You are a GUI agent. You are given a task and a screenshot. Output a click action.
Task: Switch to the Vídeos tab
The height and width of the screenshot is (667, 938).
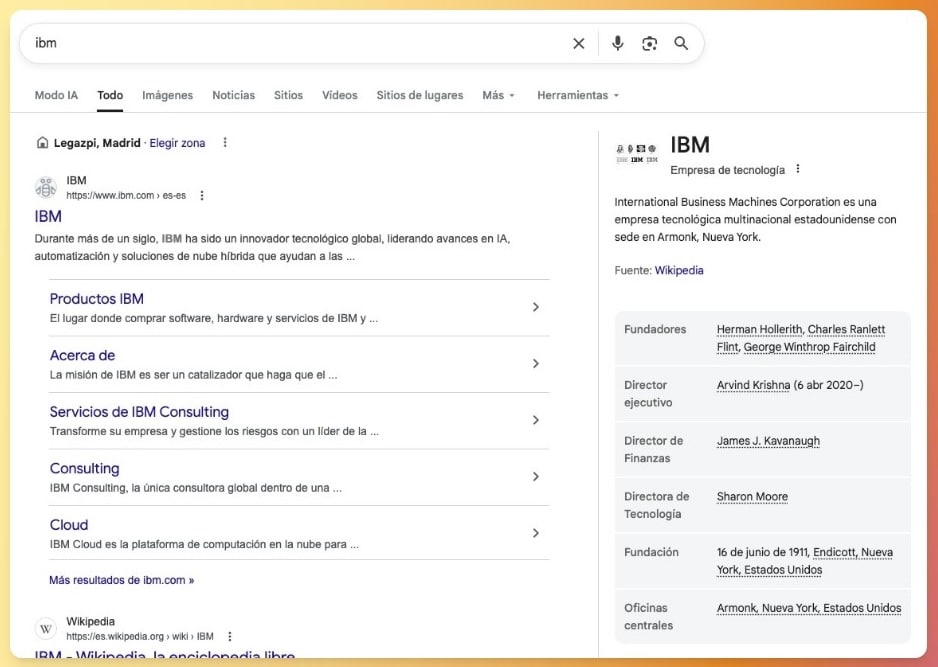click(x=340, y=95)
